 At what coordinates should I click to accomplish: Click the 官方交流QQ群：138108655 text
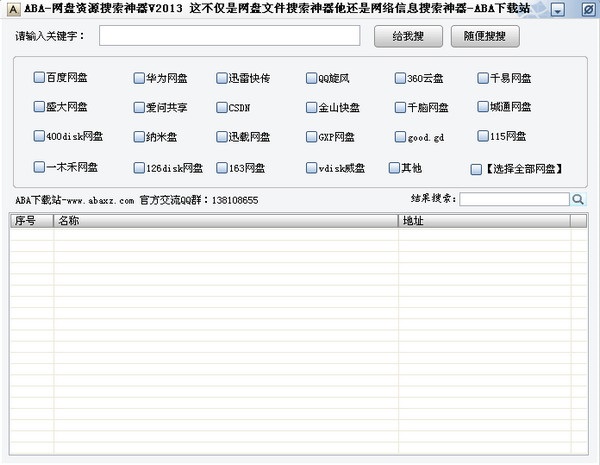pos(199,200)
